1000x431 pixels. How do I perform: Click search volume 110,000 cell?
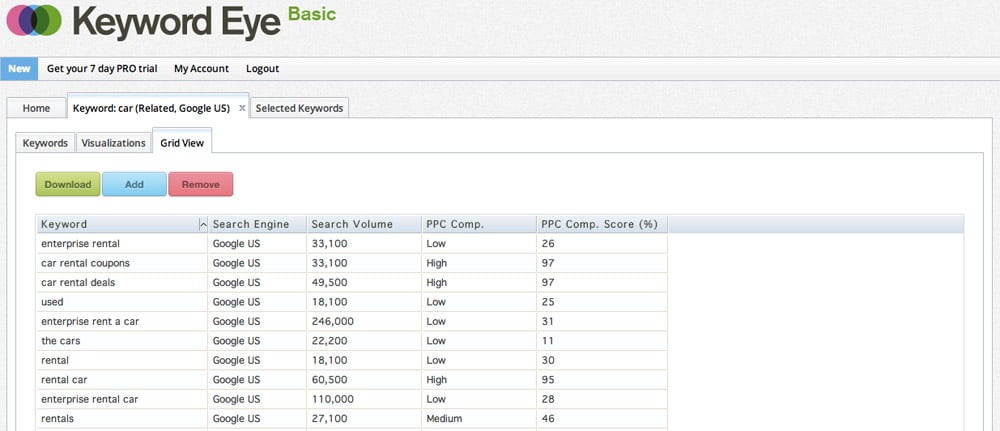point(364,399)
